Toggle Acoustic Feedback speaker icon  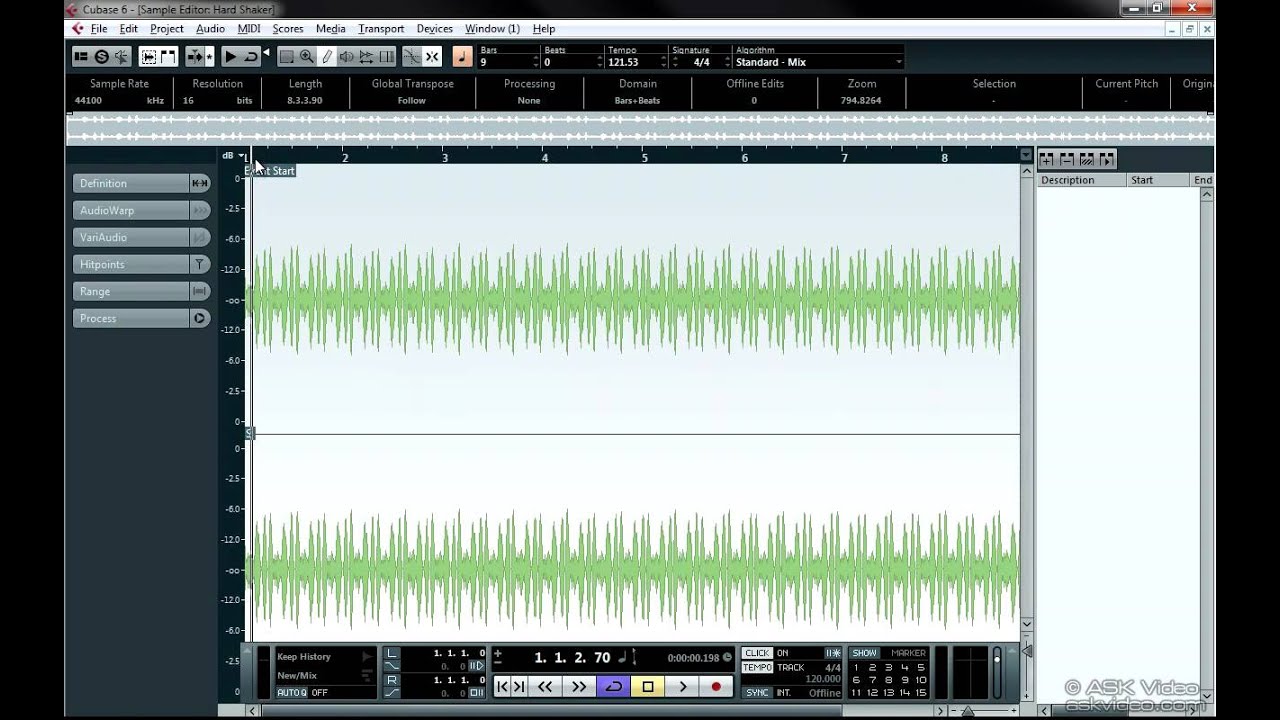[x=121, y=57]
